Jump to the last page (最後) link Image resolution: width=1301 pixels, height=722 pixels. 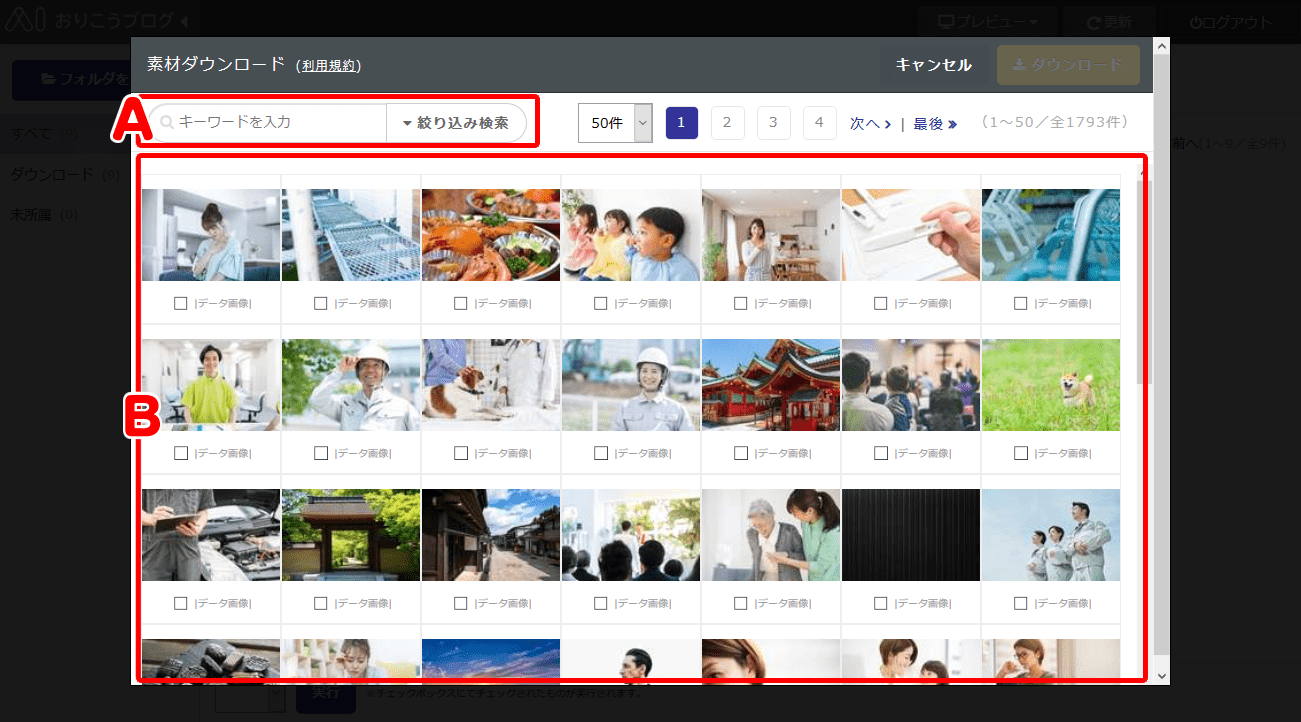[x=935, y=124]
